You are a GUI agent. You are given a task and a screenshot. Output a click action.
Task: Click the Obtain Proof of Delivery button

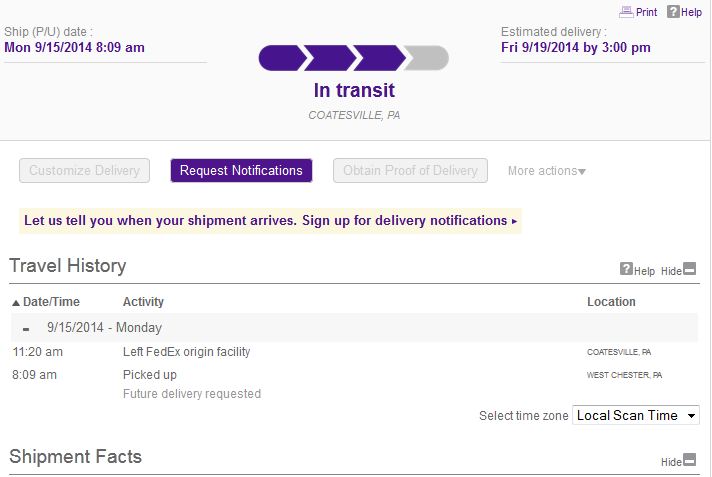[410, 170]
